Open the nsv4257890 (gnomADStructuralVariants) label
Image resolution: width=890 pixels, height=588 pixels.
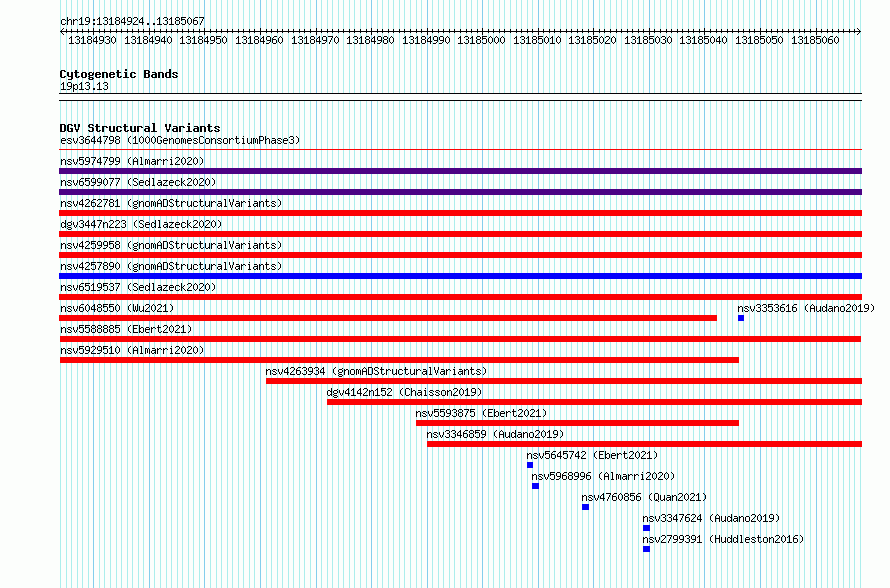[171, 266]
